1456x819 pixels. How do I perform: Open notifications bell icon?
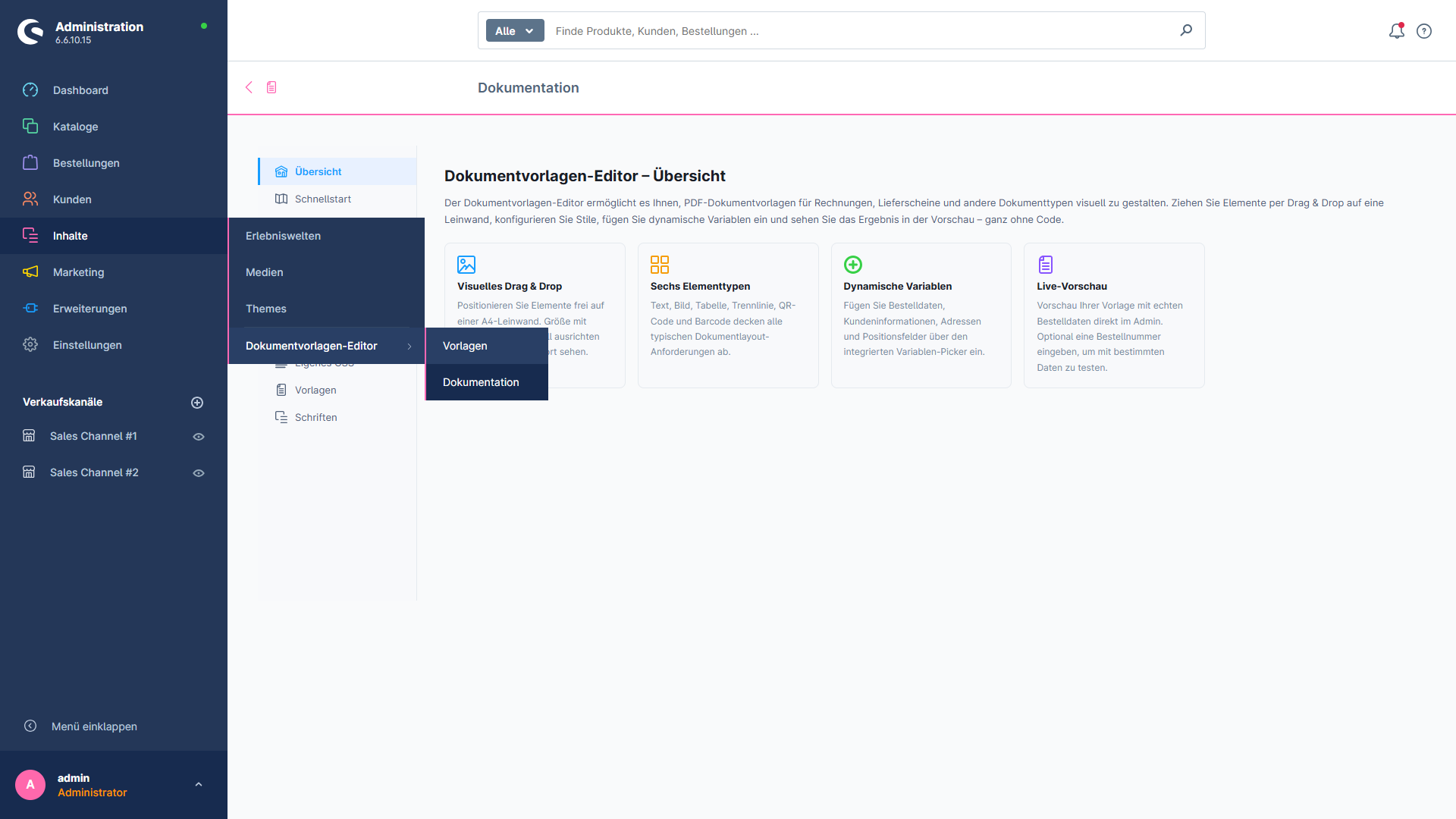click(x=1396, y=31)
